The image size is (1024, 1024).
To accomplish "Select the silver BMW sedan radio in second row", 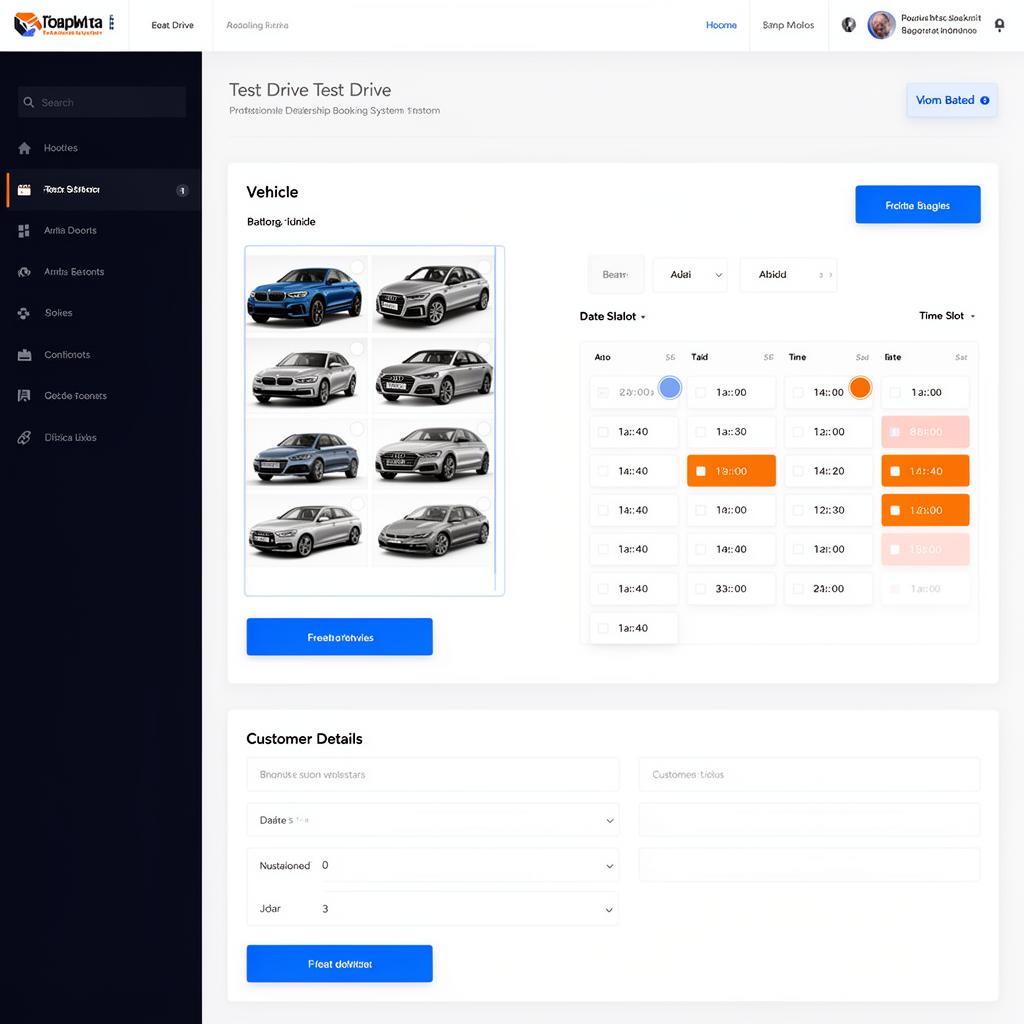I will pos(357,348).
